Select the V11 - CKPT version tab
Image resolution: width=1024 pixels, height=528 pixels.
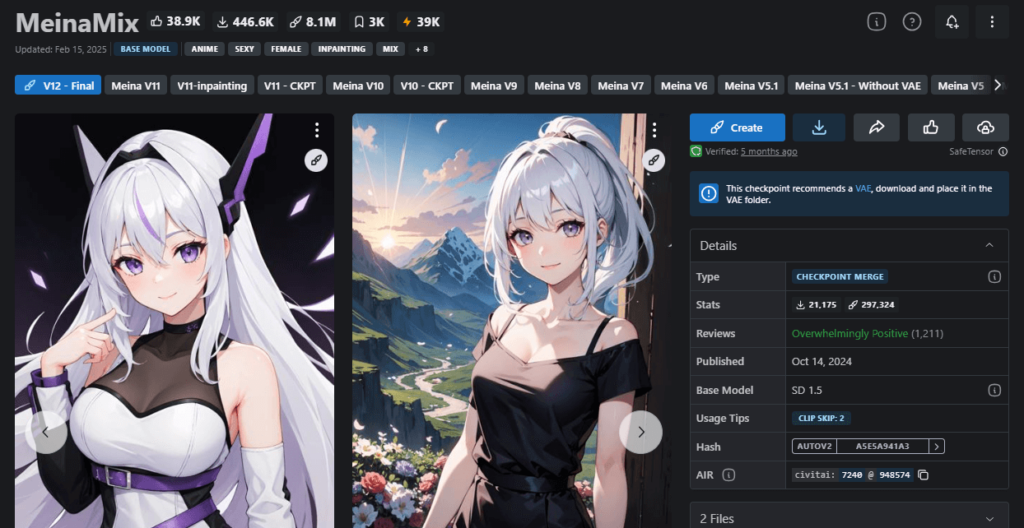tap(290, 85)
